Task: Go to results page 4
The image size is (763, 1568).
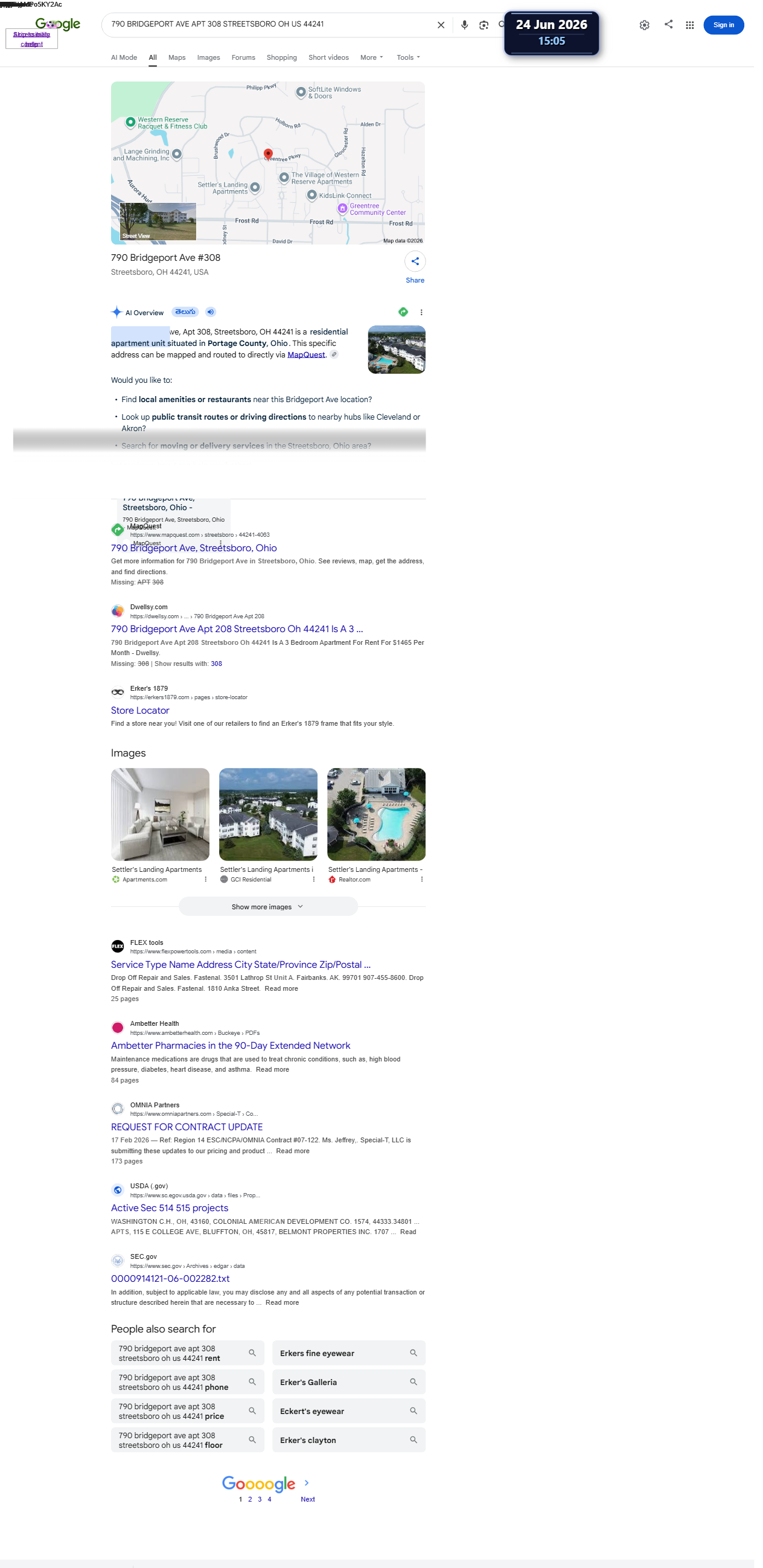Action: (x=273, y=1516)
